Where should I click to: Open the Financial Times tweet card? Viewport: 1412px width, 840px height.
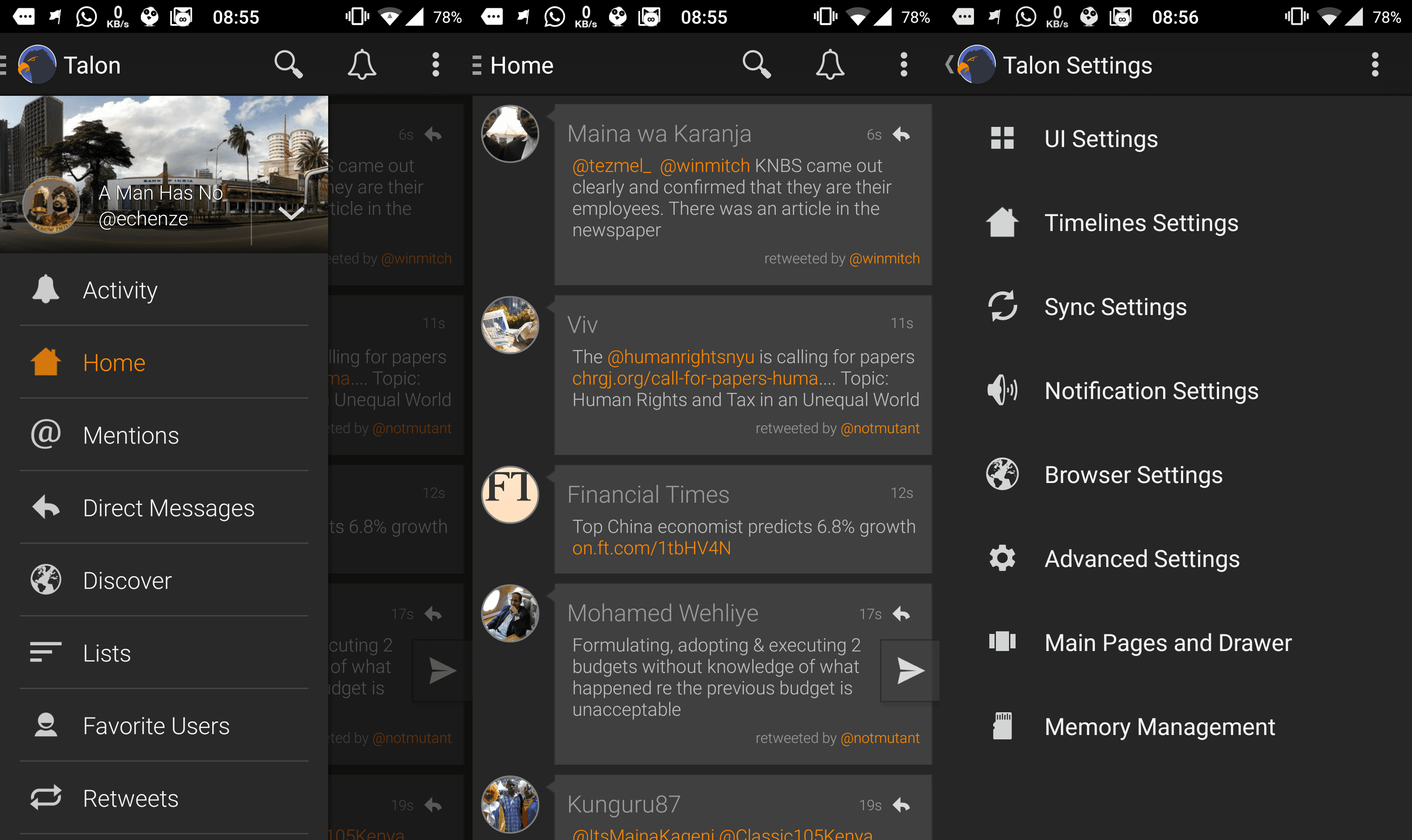pyautogui.click(x=743, y=519)
